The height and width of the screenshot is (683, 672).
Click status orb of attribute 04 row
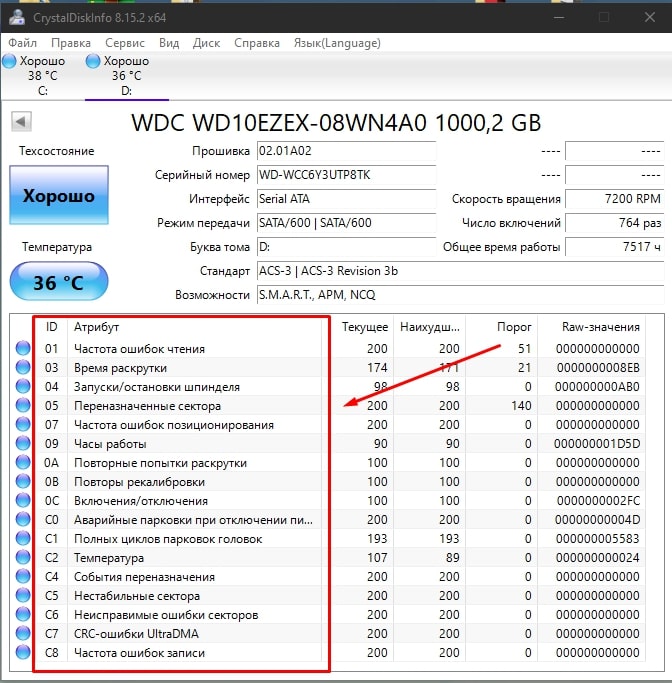tap(23, 386)
